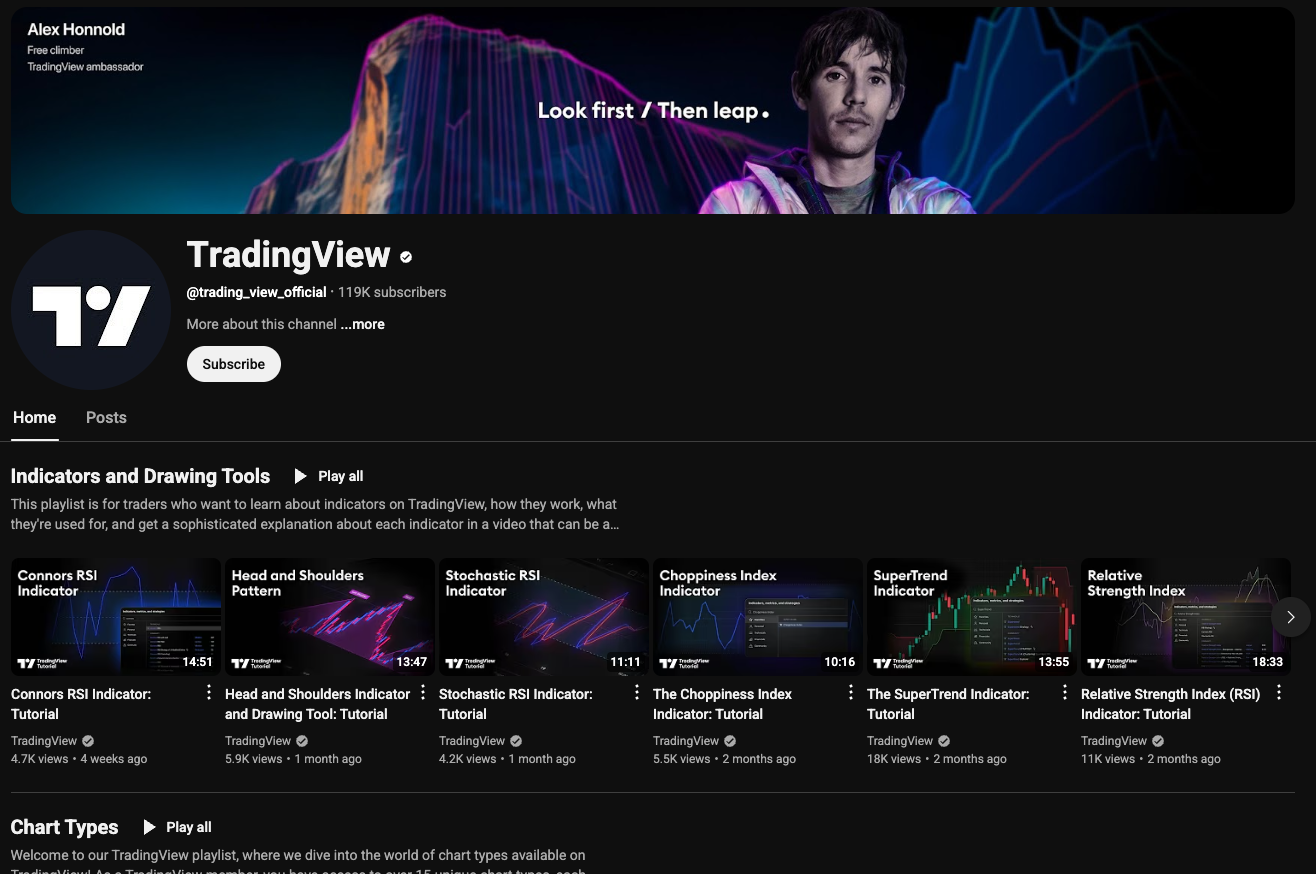1316x874 pixels.
Task: Open Stochastic RSI Indicator video thumbnail
Action: click(x=544, y=617)
